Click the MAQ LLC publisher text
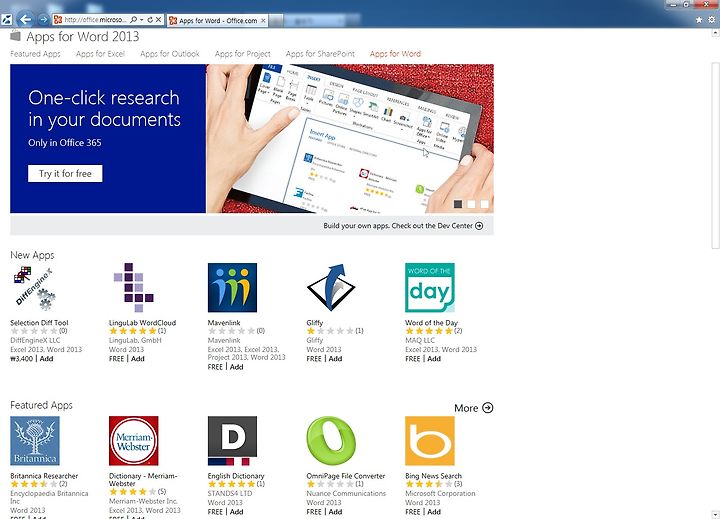Screen dimensions: 720x519 coord(420,340)
